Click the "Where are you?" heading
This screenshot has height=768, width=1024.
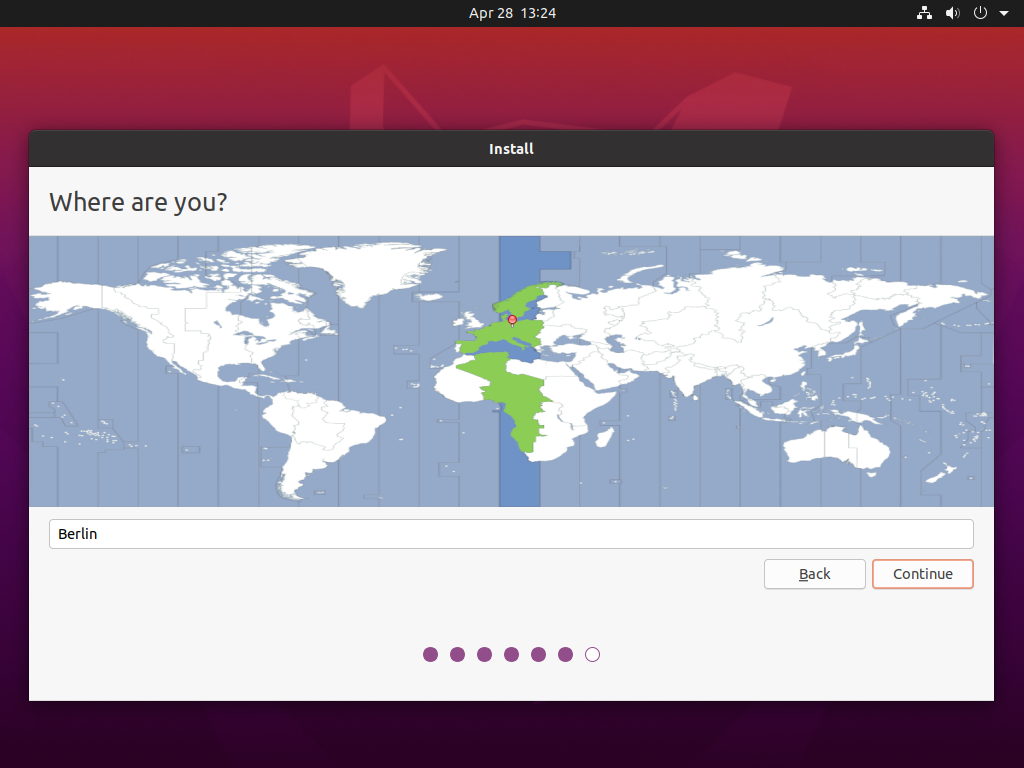[138, 202]
